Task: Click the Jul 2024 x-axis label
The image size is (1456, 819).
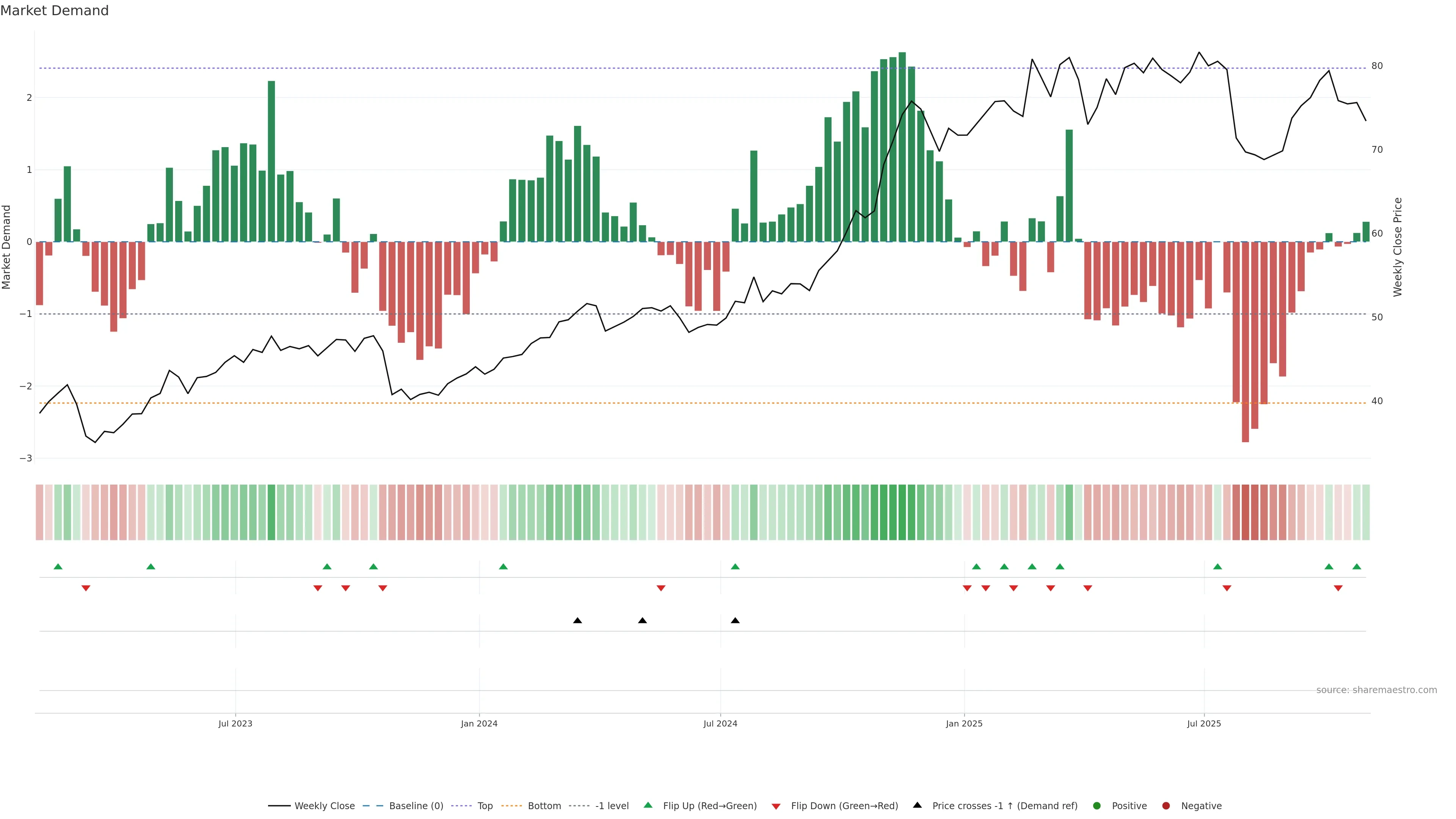Action: pos(720,723)
